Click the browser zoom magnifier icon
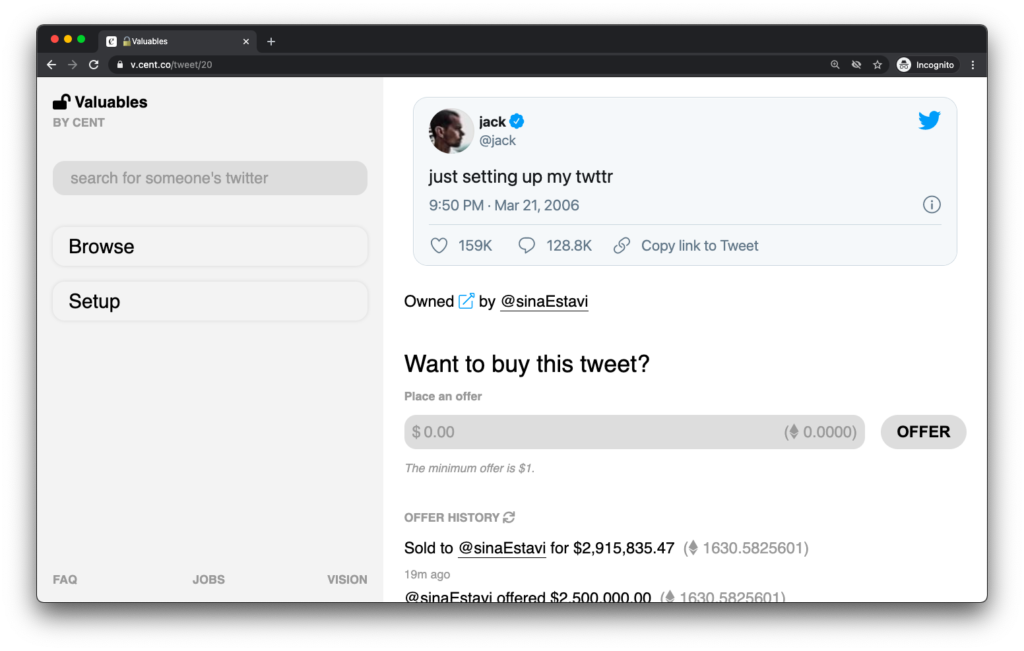 835,65
